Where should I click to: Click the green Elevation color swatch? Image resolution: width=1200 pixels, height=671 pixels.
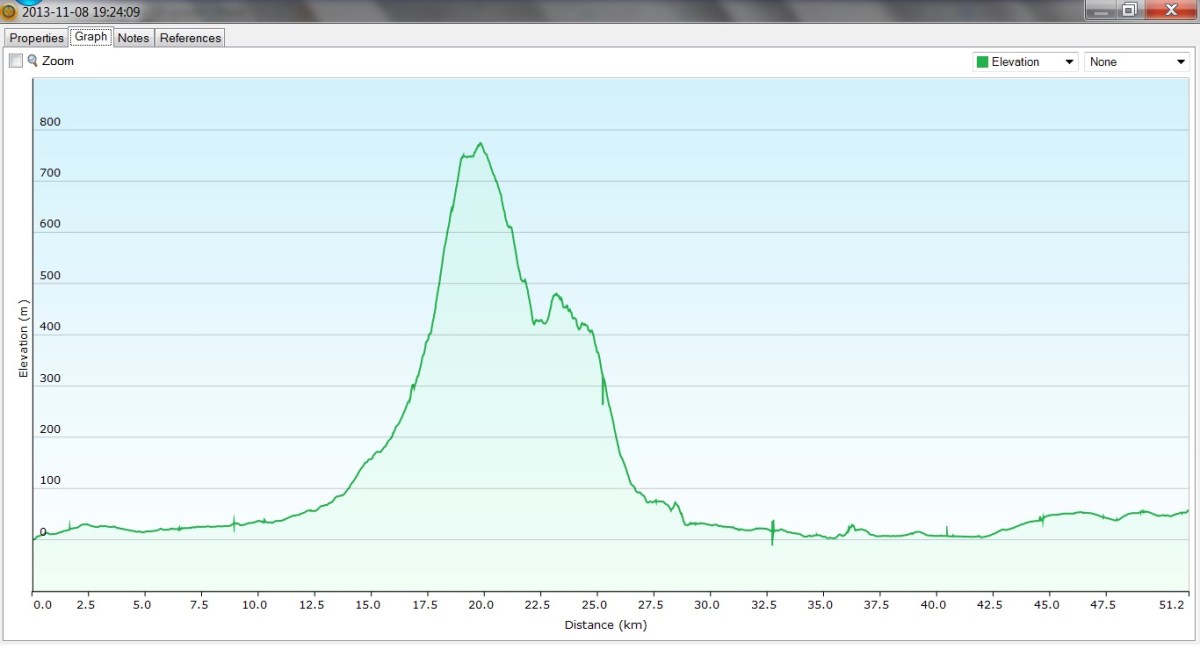click(x=982, y=62)
